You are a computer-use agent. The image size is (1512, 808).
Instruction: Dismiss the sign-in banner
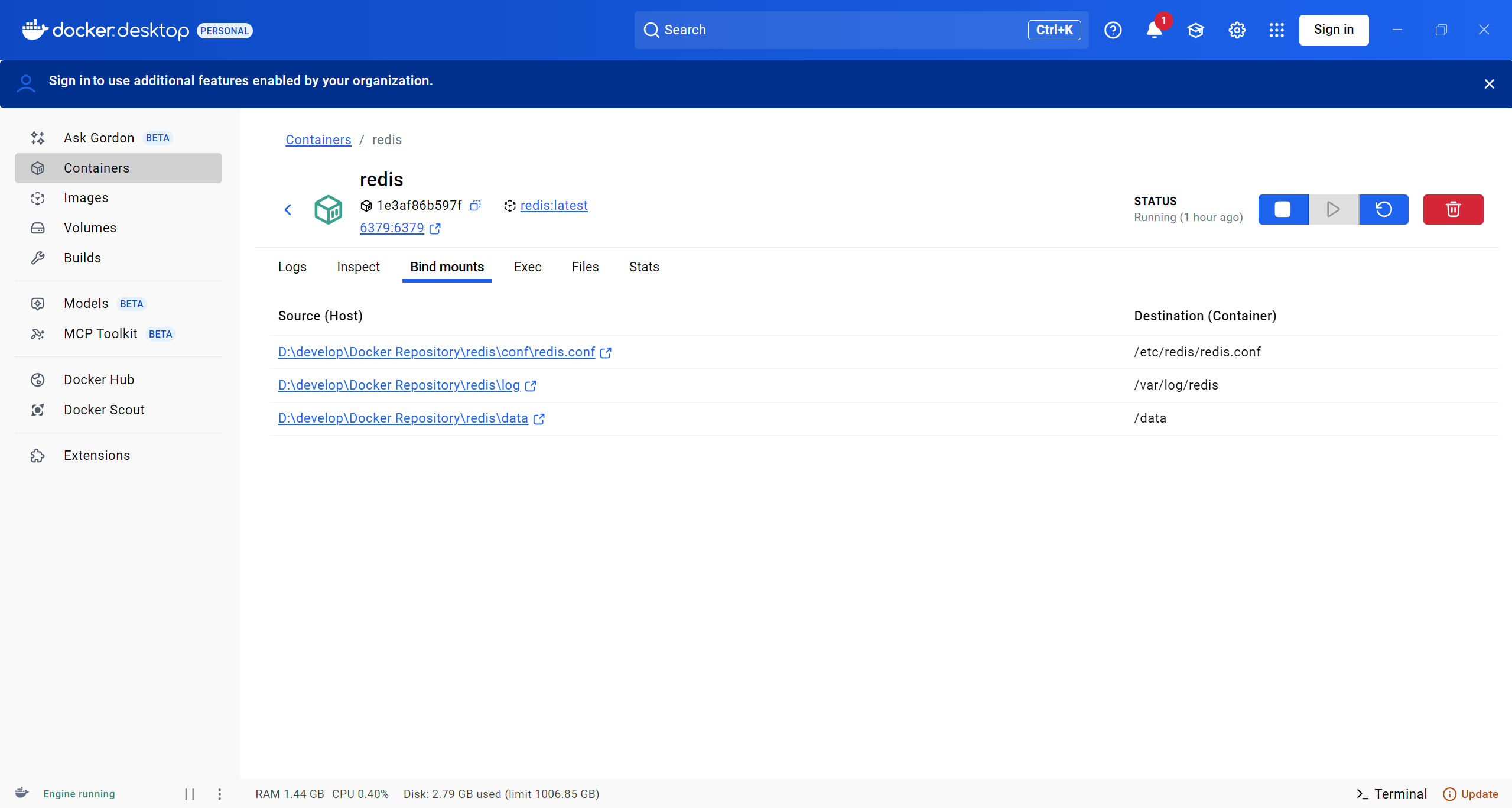(x=1489, y=84)
